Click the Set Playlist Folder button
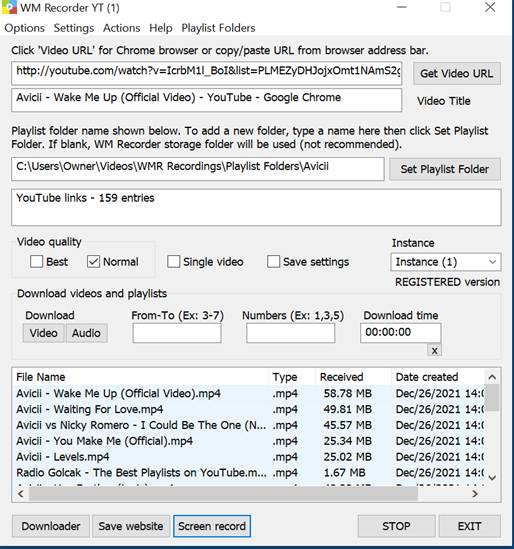Viewport: 514px width, 549px height. (x=445, y=169)
